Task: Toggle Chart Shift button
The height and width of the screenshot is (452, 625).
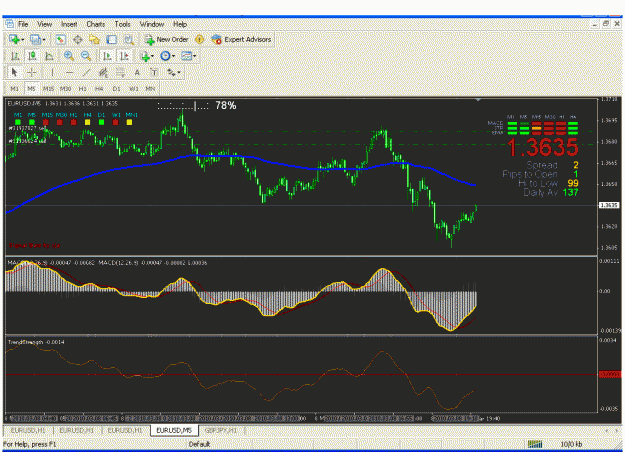Action: [x=124, y=56]
